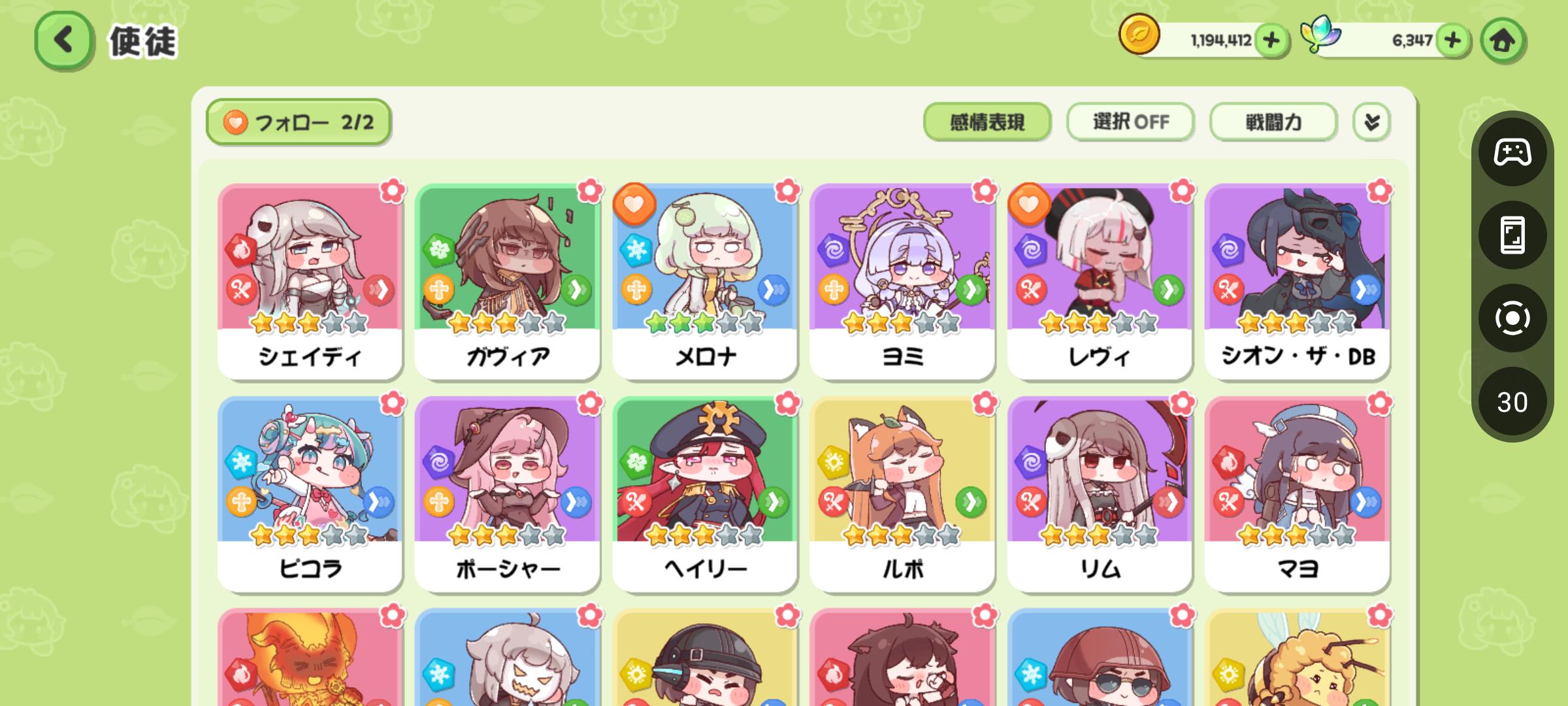Open ヨミ character card

pyautogui.click(x=902, y=282)
